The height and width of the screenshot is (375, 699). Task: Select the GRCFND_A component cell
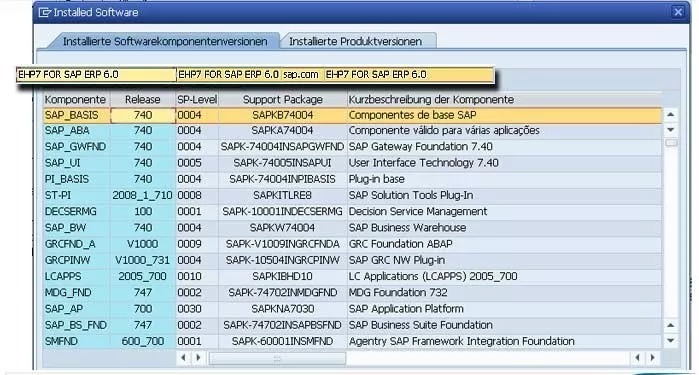pyautogui.click(x=76, y=244)
